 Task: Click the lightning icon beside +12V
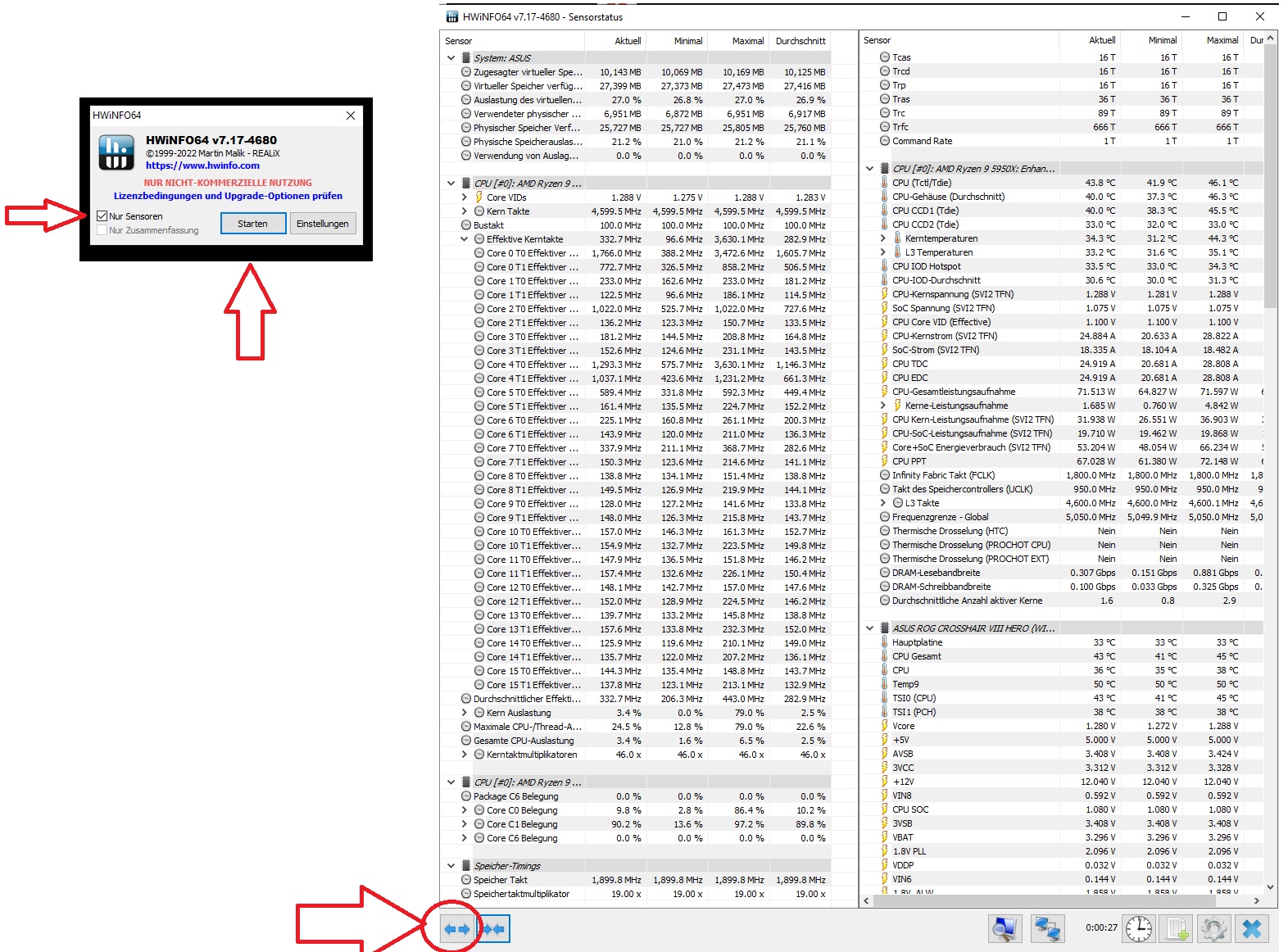(x=884, y=782)
